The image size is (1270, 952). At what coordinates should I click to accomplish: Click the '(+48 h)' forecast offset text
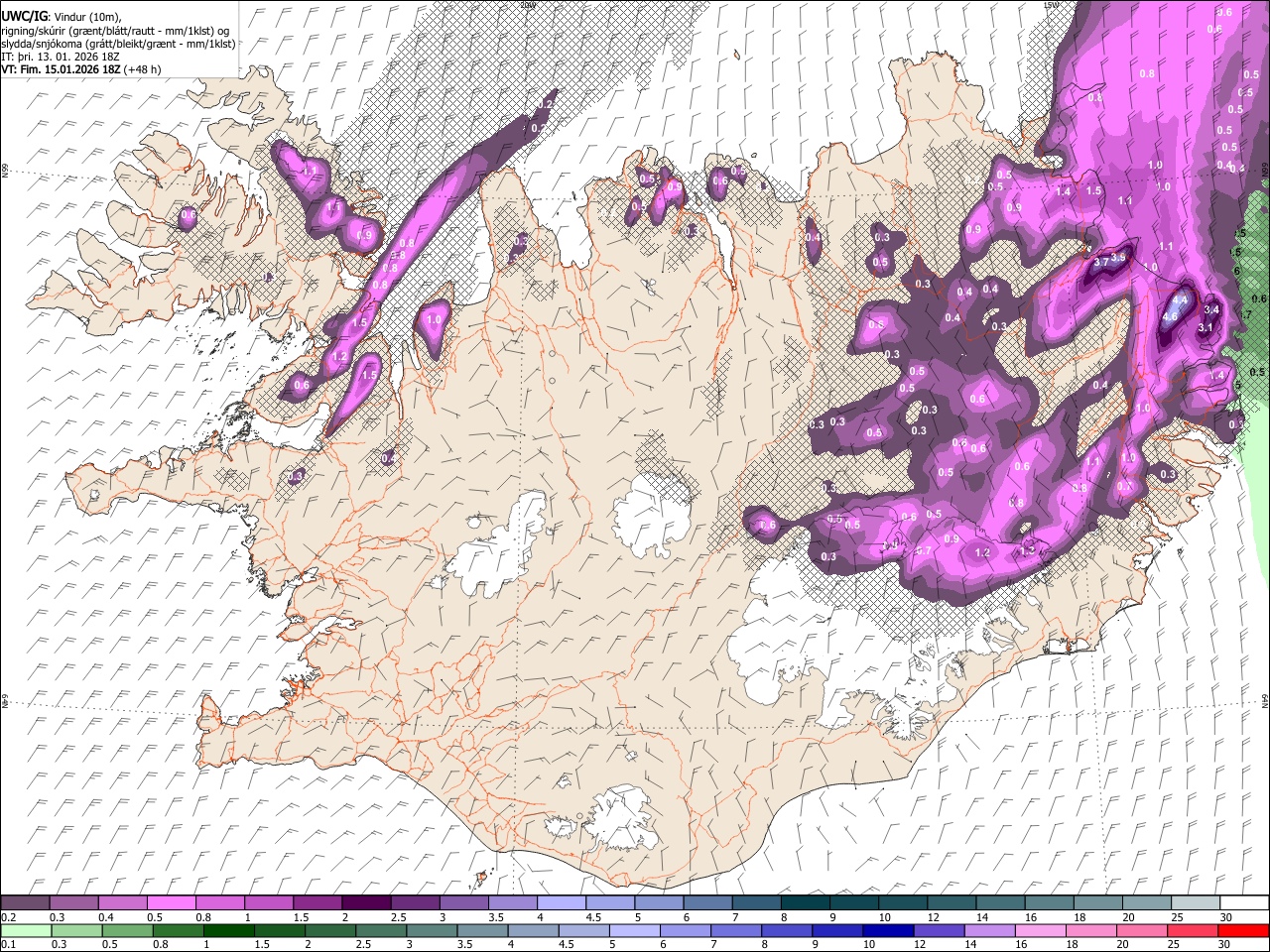[x=143, y=69]
